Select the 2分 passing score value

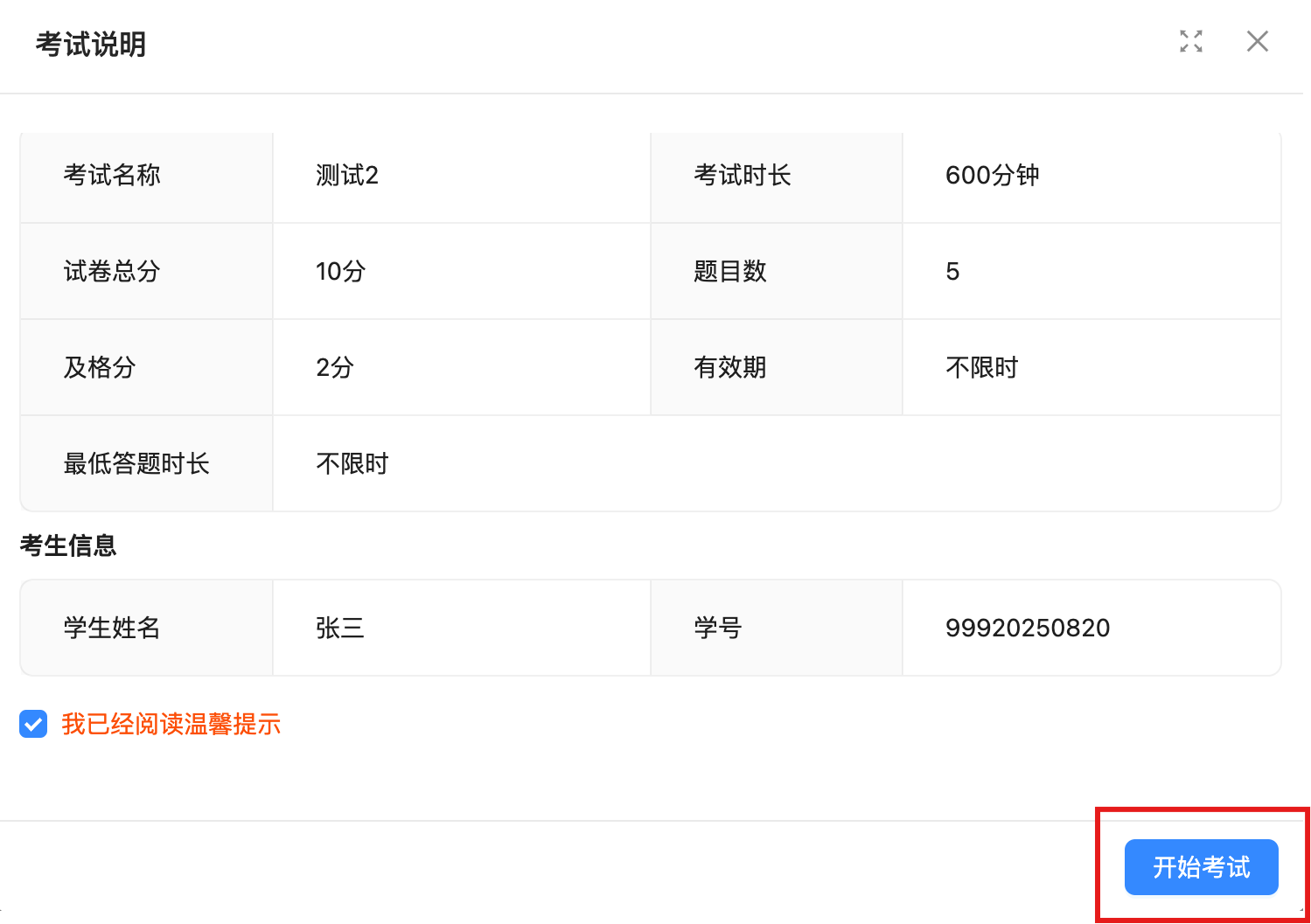[334, 368]
